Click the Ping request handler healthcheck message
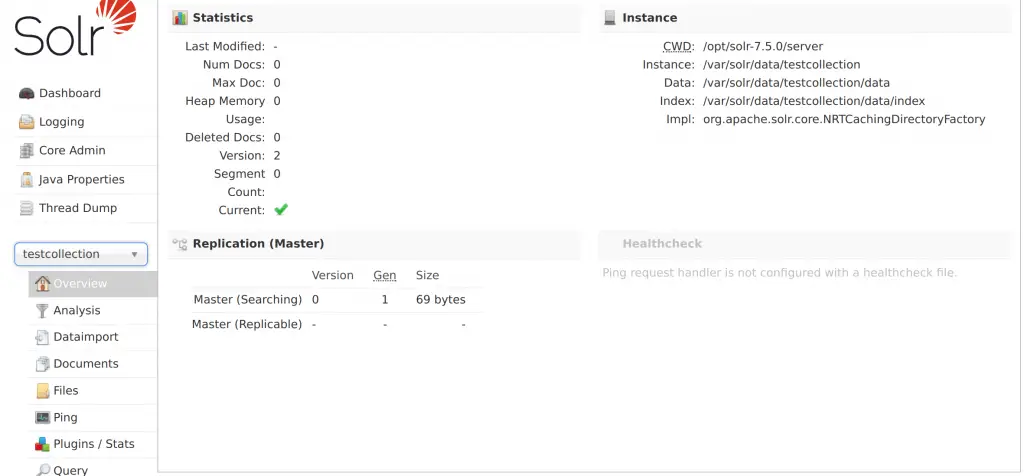This screenshot has height=476, width=1024. (x=780, y=273)
